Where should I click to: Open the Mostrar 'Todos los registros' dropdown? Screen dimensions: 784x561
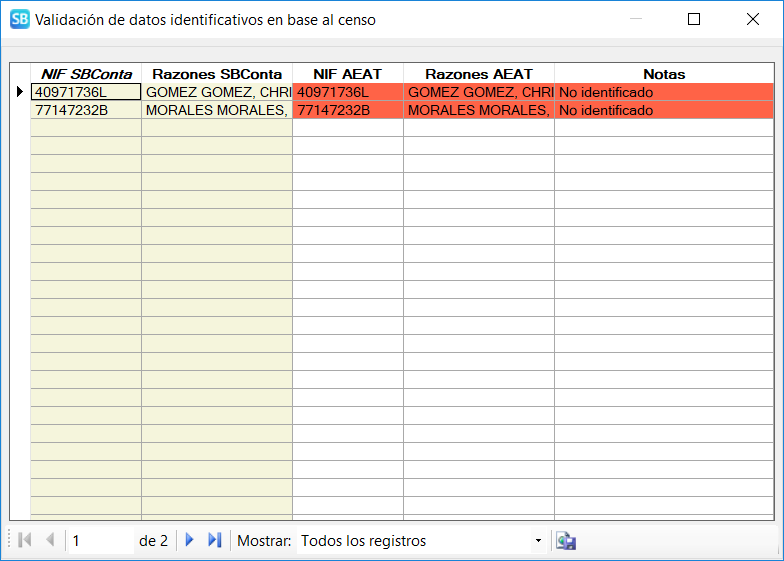tap(421, 541)
